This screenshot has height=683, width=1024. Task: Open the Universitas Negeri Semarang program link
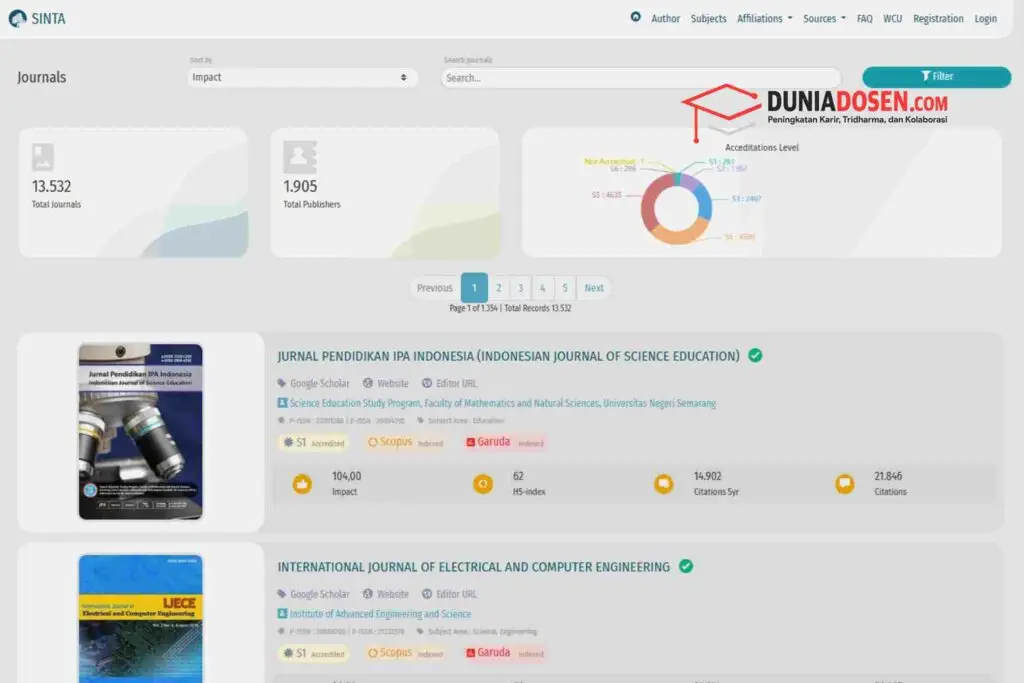[x=500, y=403]
